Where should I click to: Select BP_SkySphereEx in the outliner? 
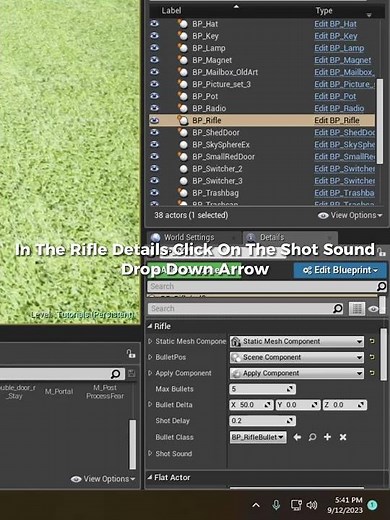[x=221, y=145]
